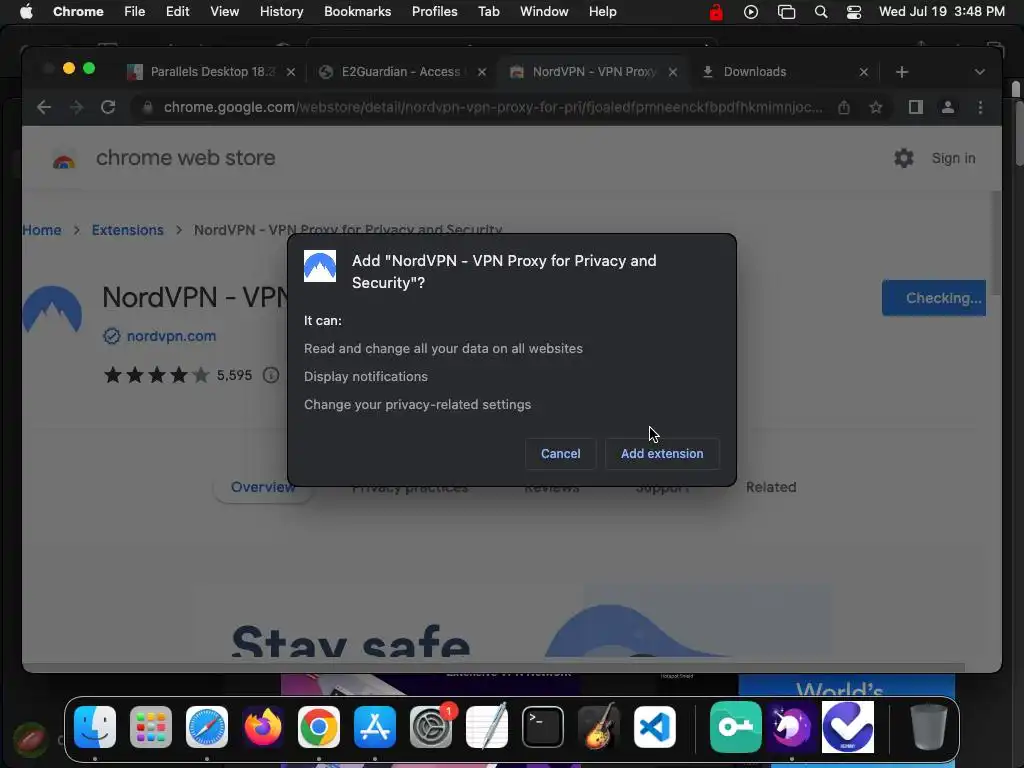The image size is (1024, 768).
Task: Open GarageBand from the Dock
Action: tap(599, 727)
